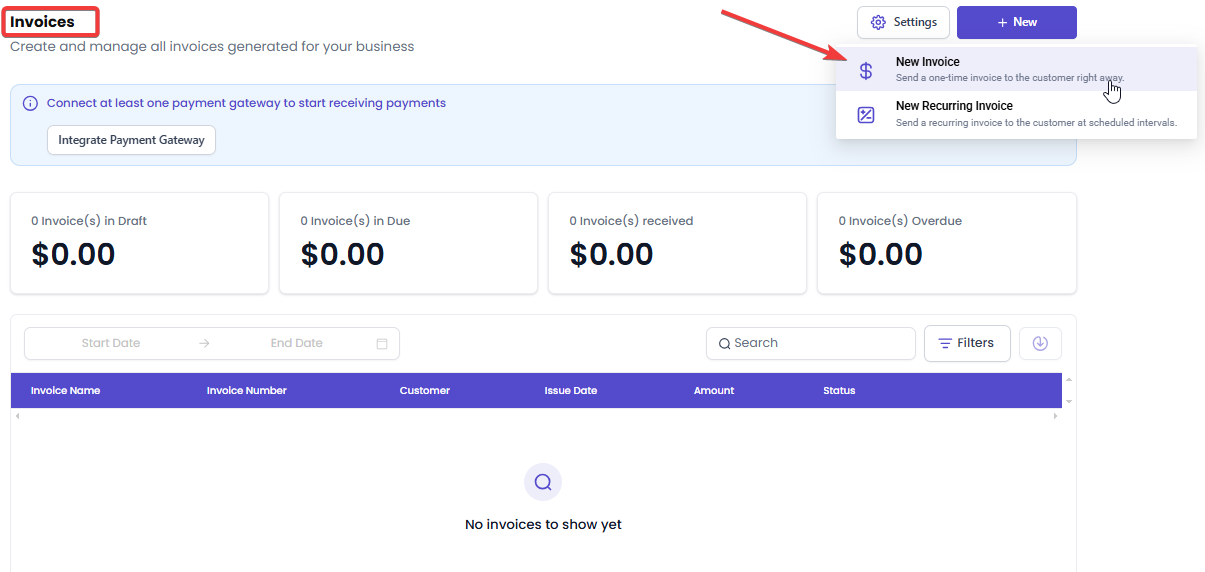This screenshot has width=1205, height=572.
Task: Click the download icon beside Filters
Action: (1040, 343)
